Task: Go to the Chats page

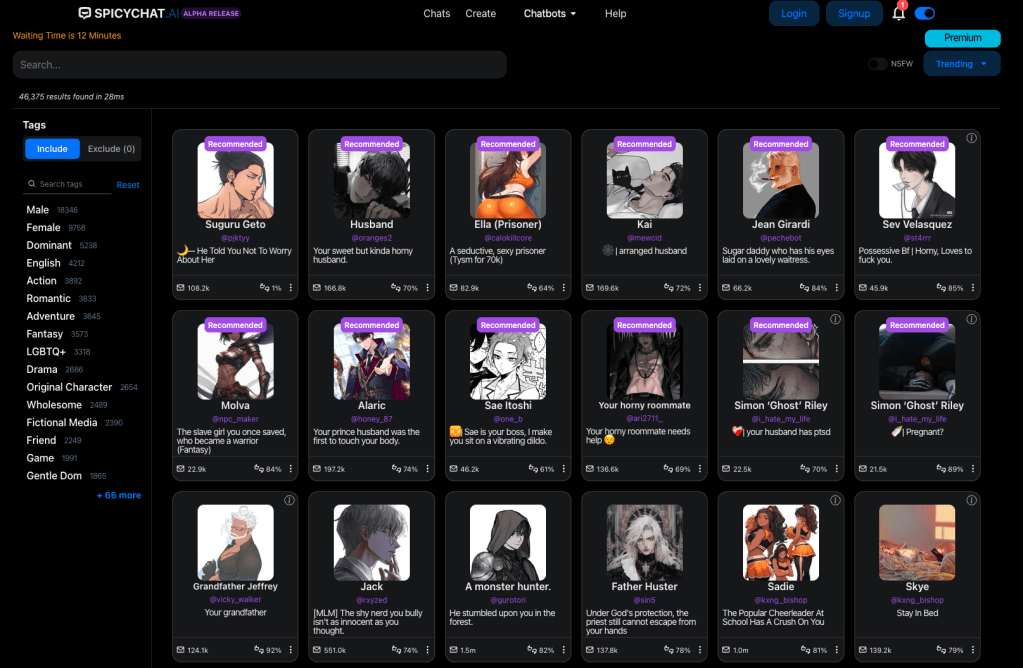Action: tap(436, 14)
